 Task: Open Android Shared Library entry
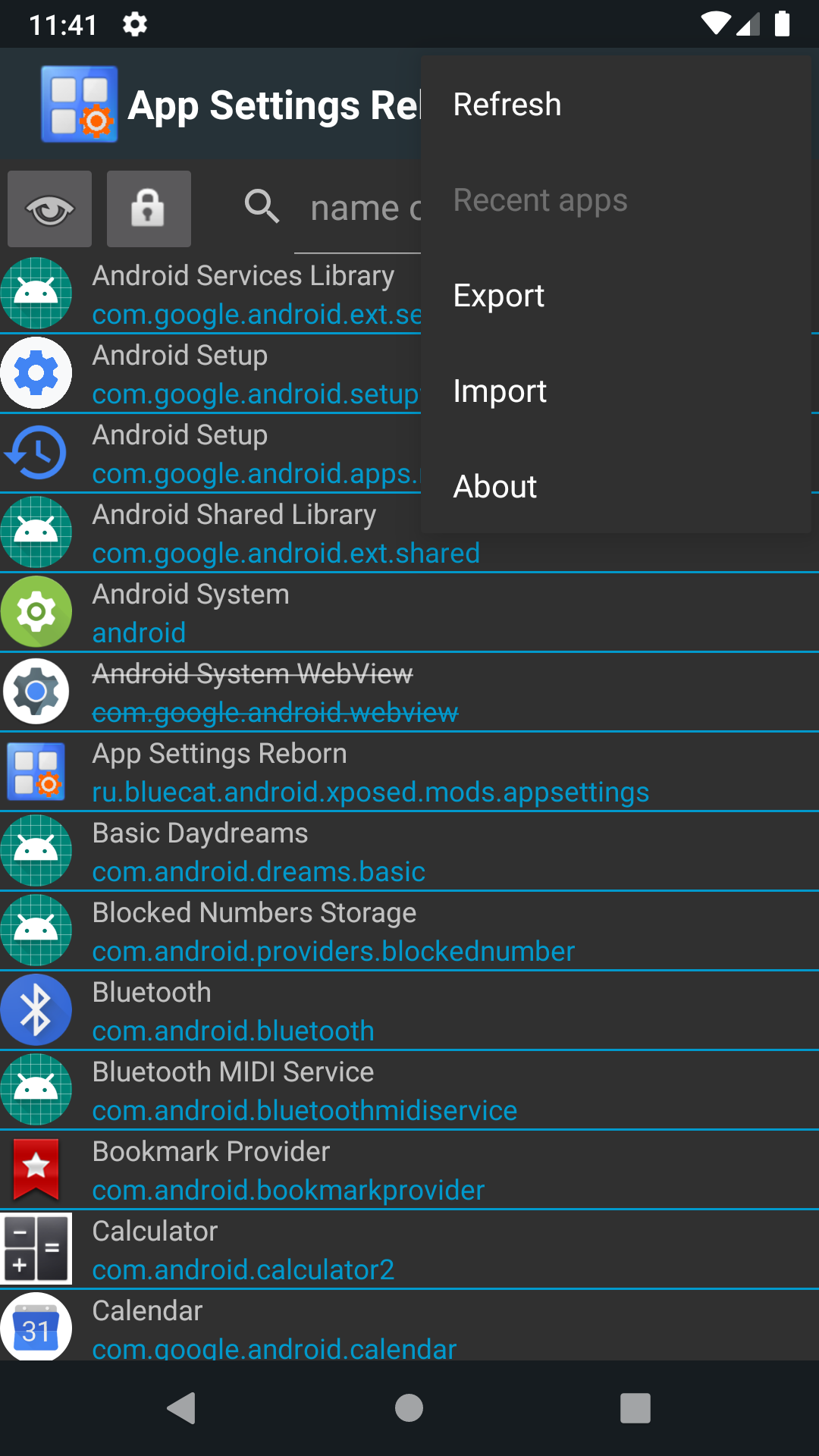pyautogui.click(x=409, y=533)
